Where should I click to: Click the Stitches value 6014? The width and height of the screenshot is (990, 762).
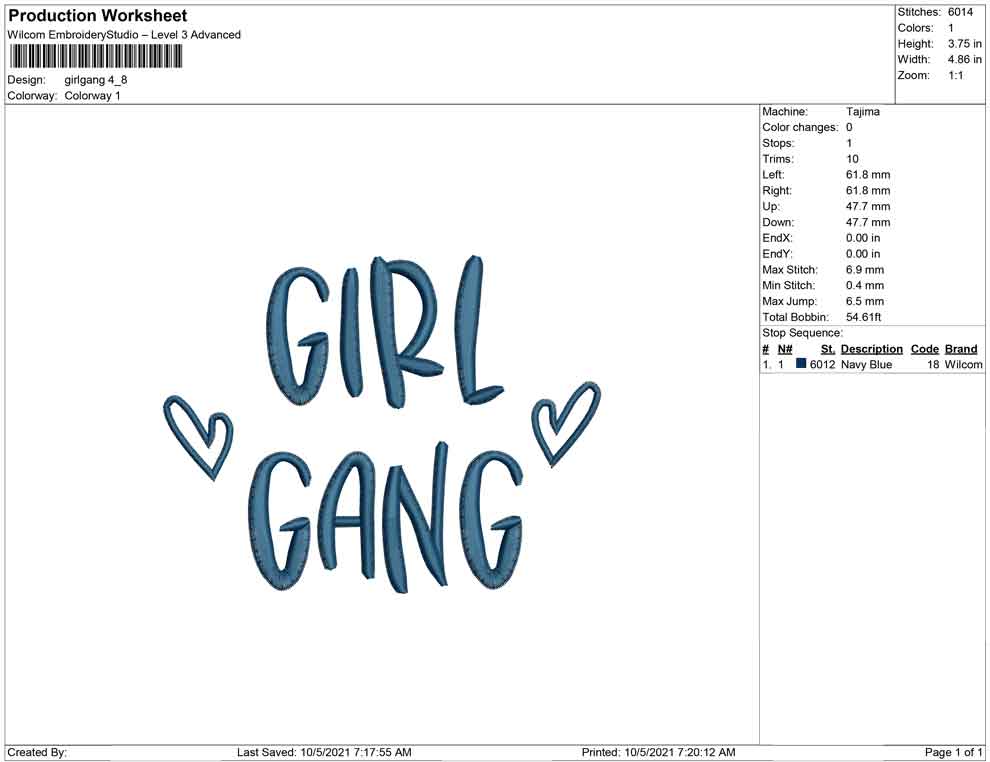point(960,12)
